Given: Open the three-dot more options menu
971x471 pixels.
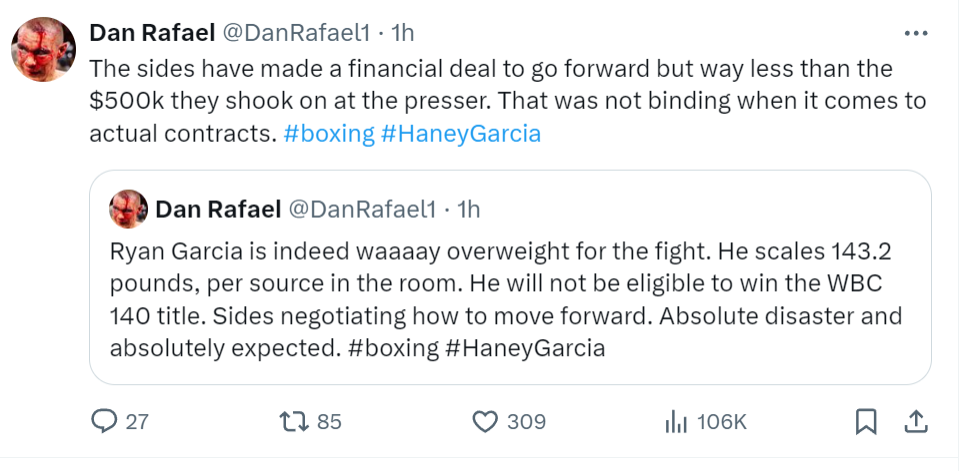Looking at the screenshot, I should (x=915, y=33).
